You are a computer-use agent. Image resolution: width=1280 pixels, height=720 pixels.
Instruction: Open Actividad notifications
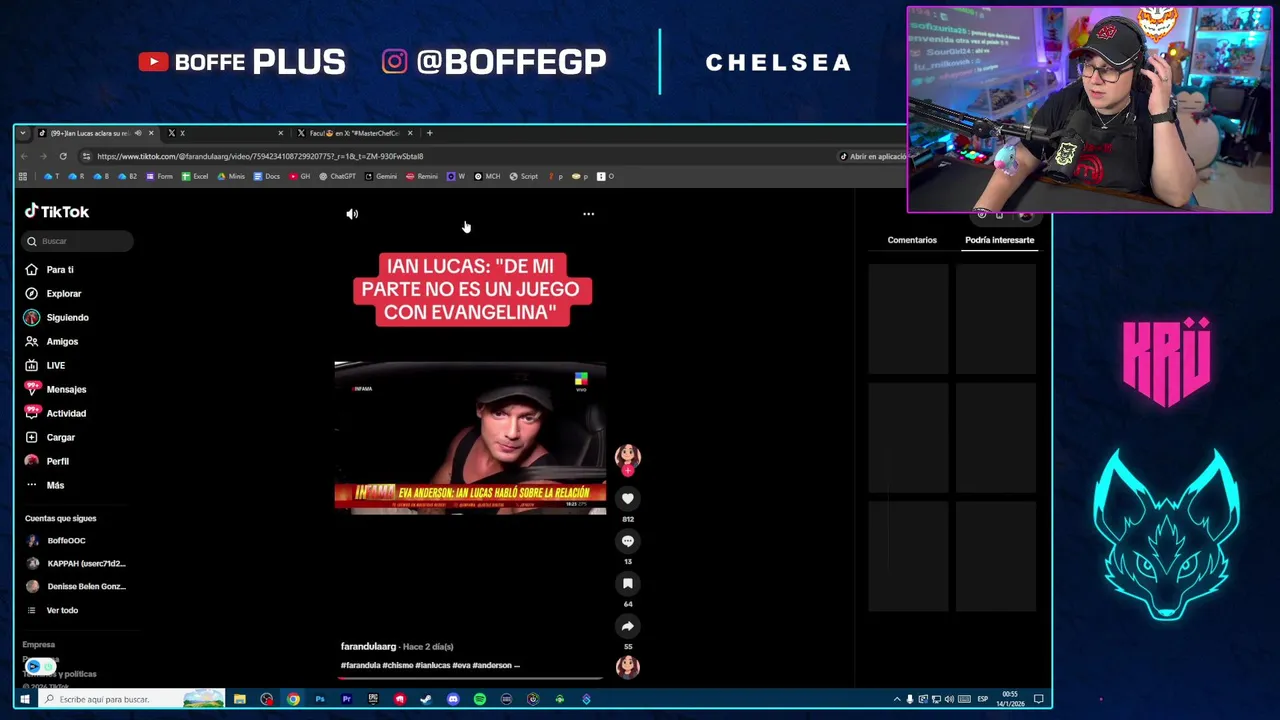coord(56,414)
